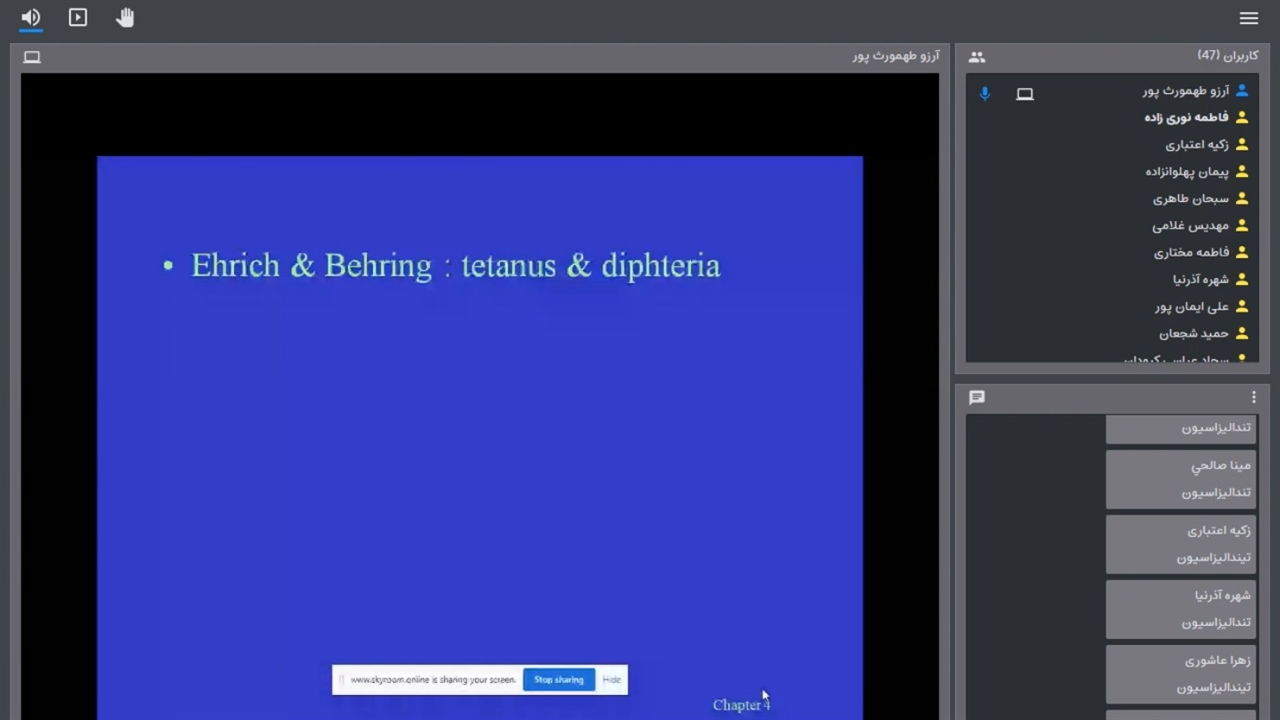The image size is (1280, 720).
Task: Open chat options three-dot menu
Action: coord(1253,397)
